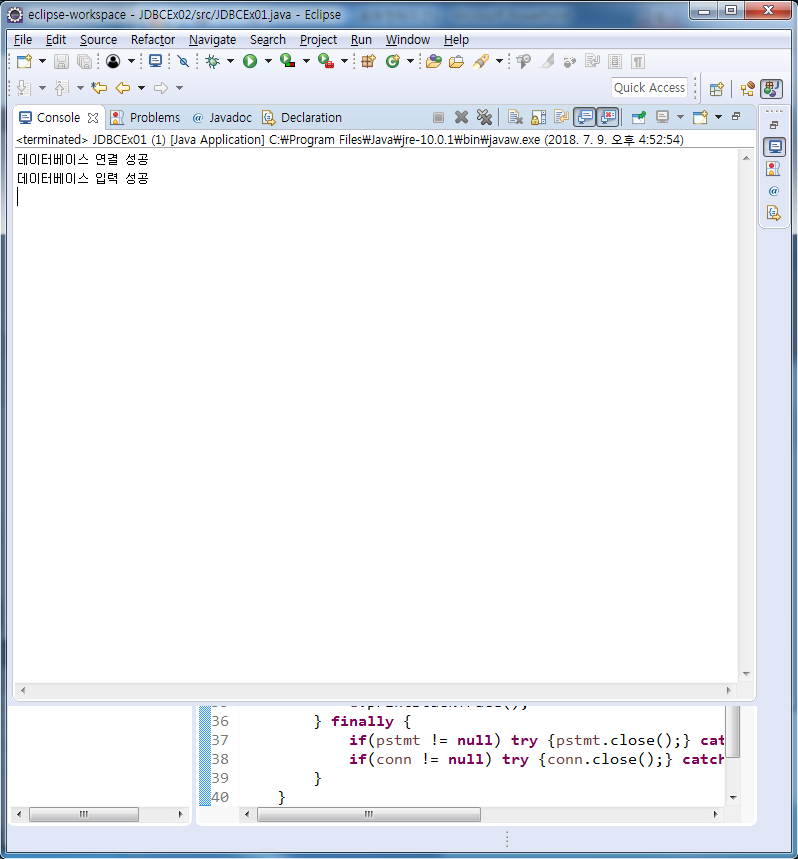
Task: Toggle Show Whitespace Characters pilcrow icon
Action: [638, 61]
